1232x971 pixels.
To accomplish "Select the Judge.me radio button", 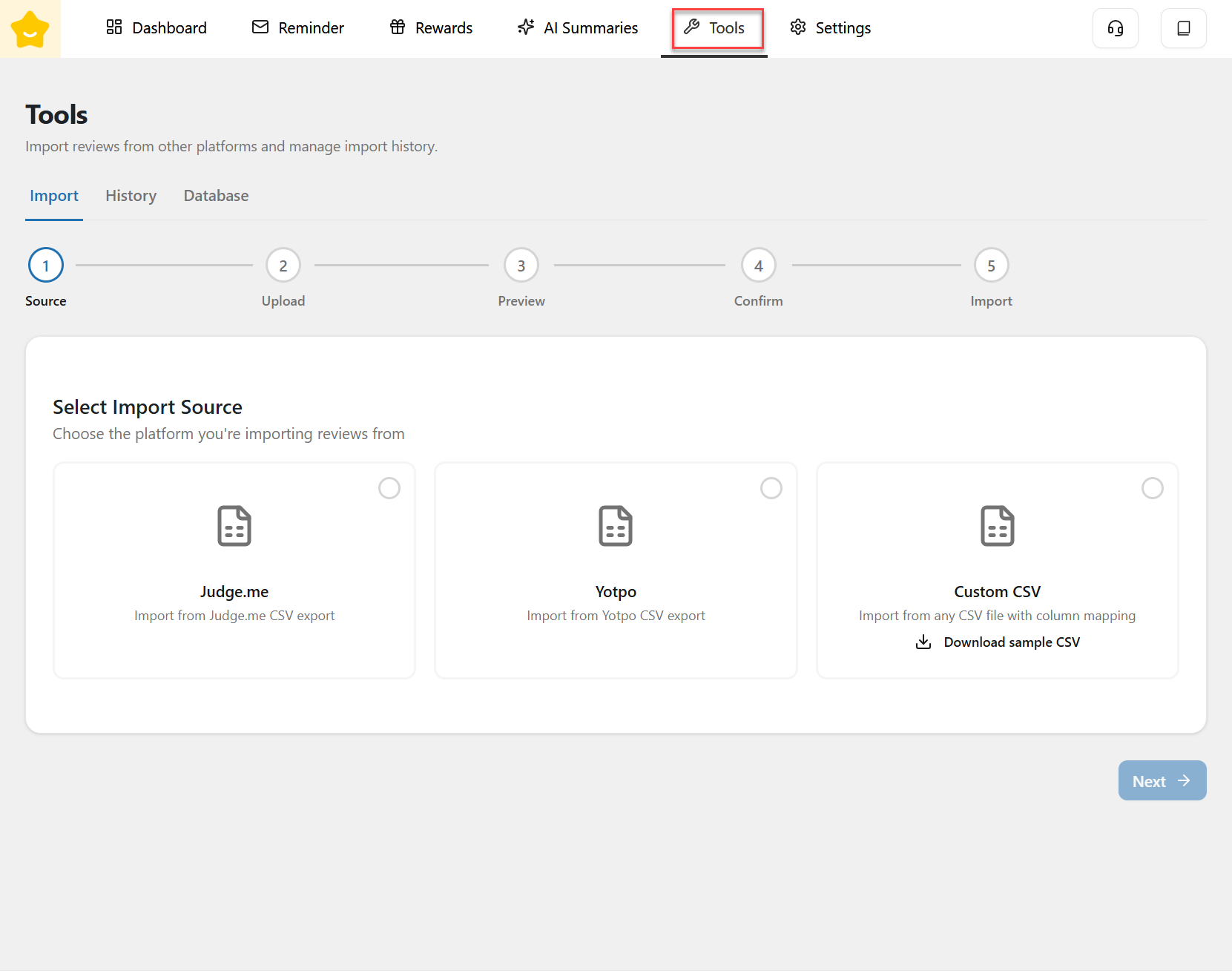I will (389, 488).
